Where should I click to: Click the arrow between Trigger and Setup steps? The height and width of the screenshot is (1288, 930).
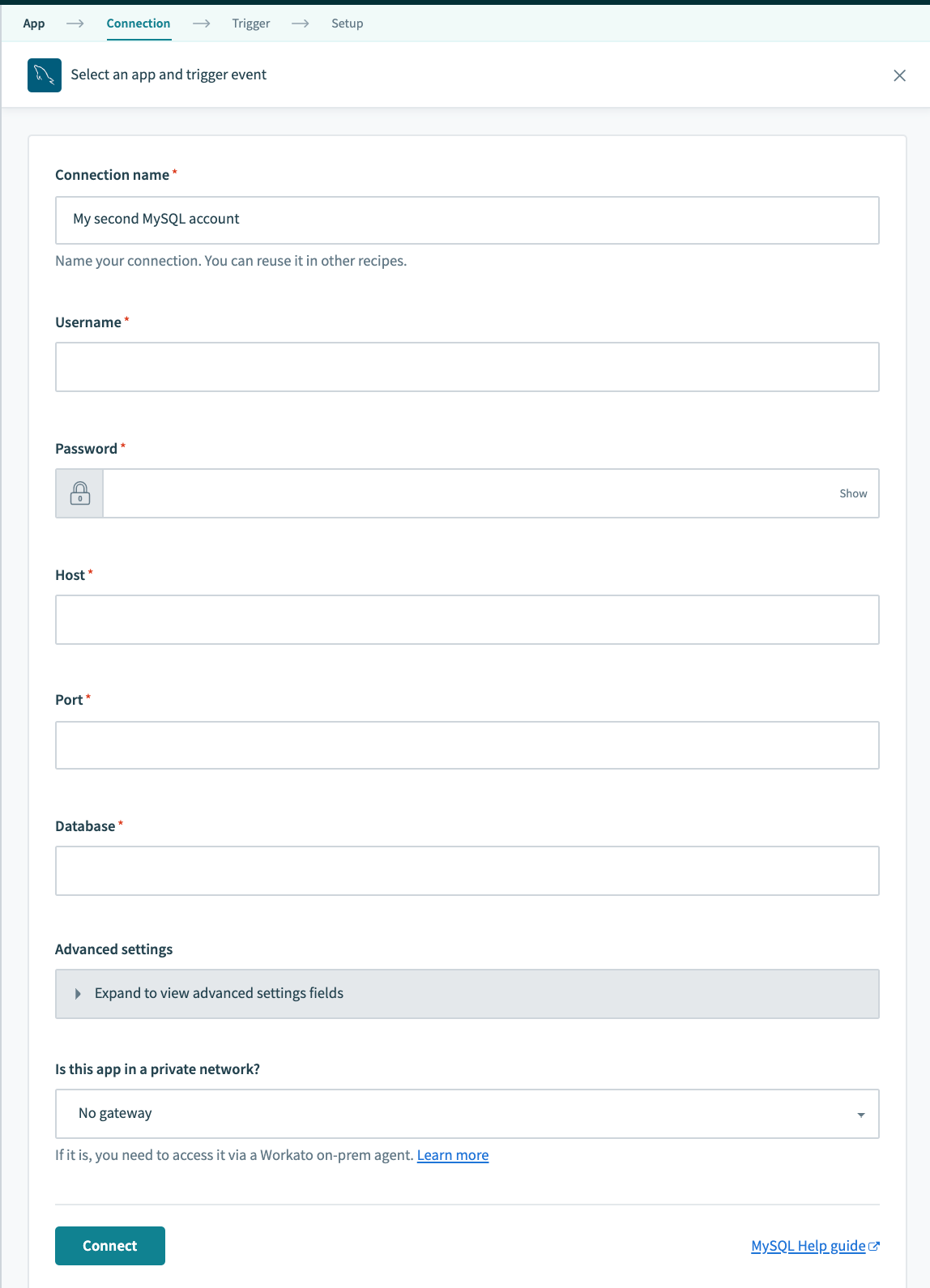click(x=301, y=23)
